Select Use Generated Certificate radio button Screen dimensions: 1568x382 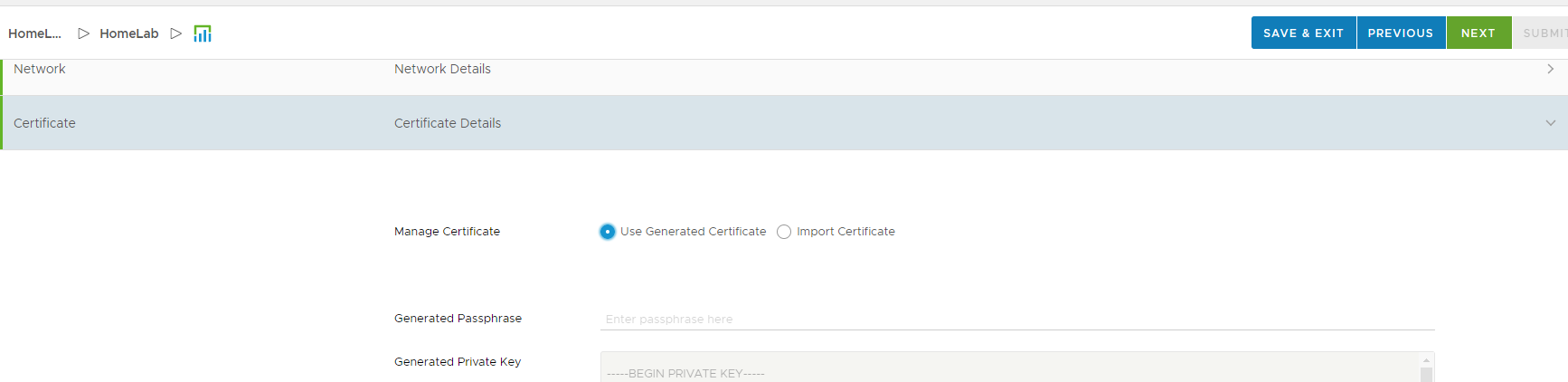point(608,232)
